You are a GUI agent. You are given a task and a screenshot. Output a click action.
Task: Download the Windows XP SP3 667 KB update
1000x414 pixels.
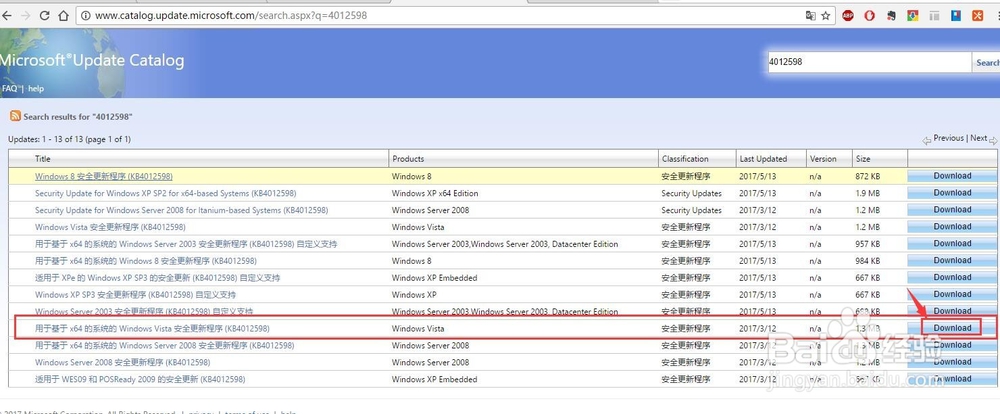(952, 294)
